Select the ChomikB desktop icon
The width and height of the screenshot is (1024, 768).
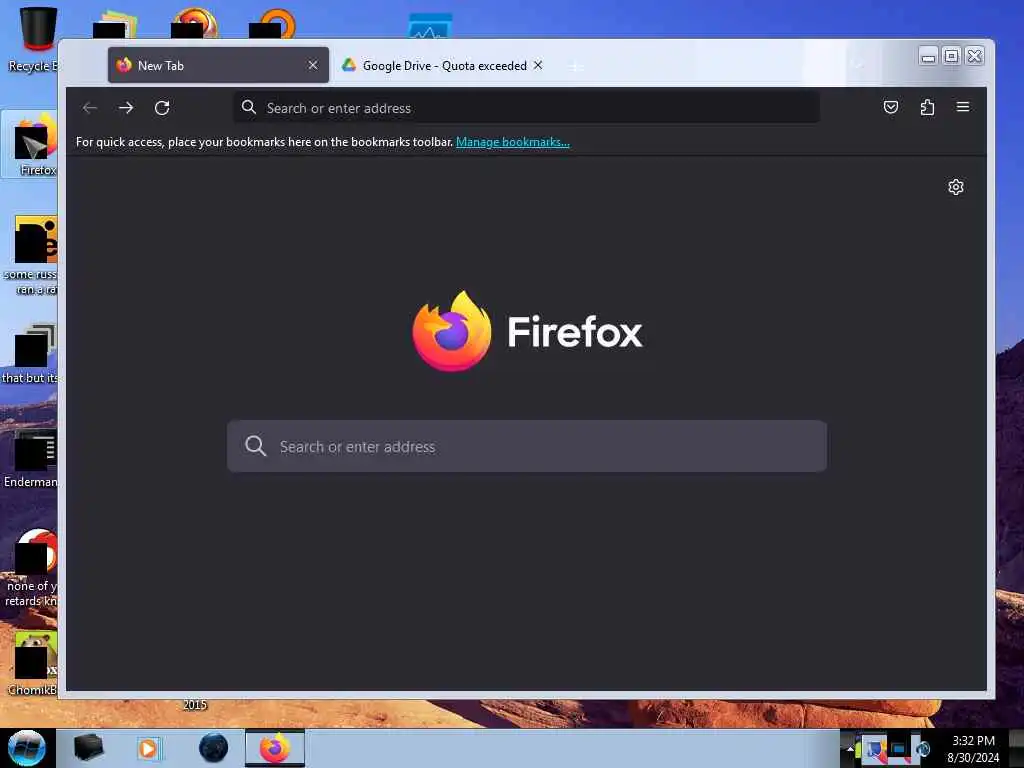[x=33, y=664]
